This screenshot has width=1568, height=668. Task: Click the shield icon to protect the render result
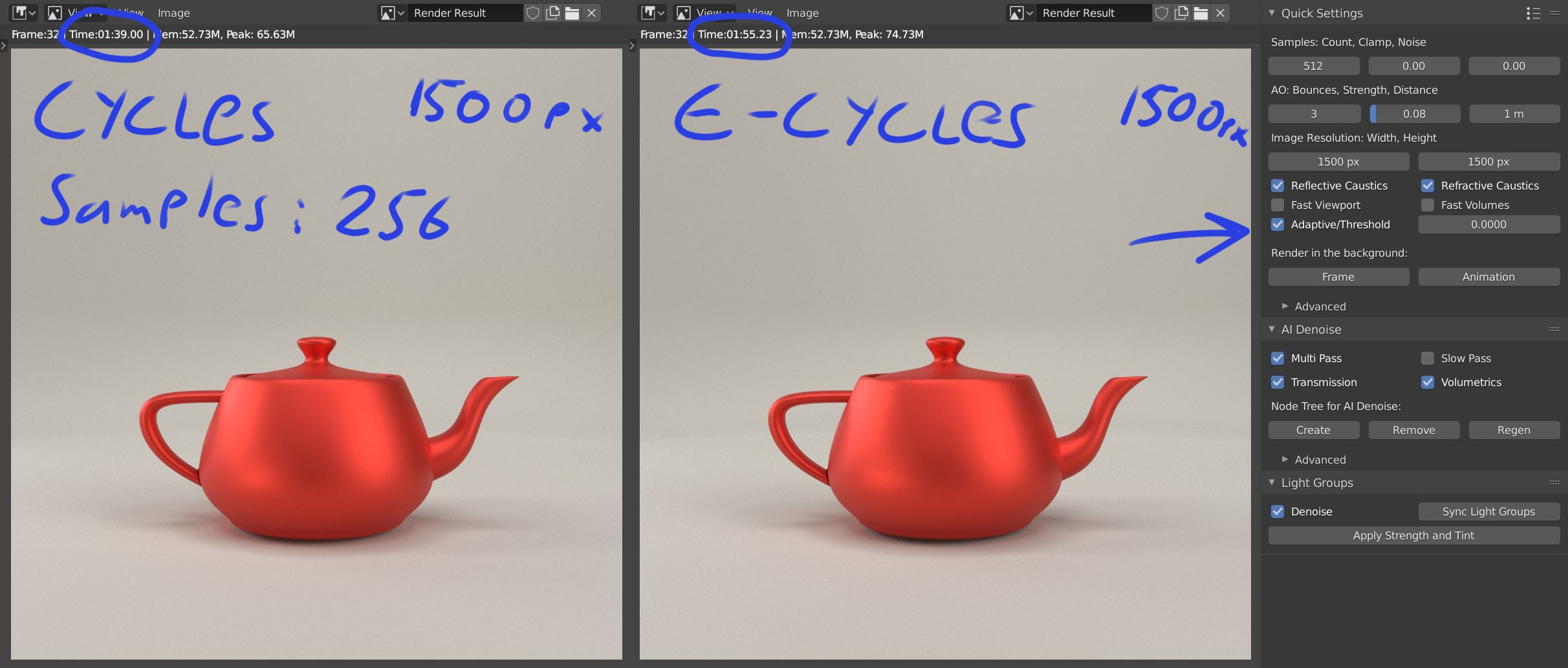coord(533,13)
